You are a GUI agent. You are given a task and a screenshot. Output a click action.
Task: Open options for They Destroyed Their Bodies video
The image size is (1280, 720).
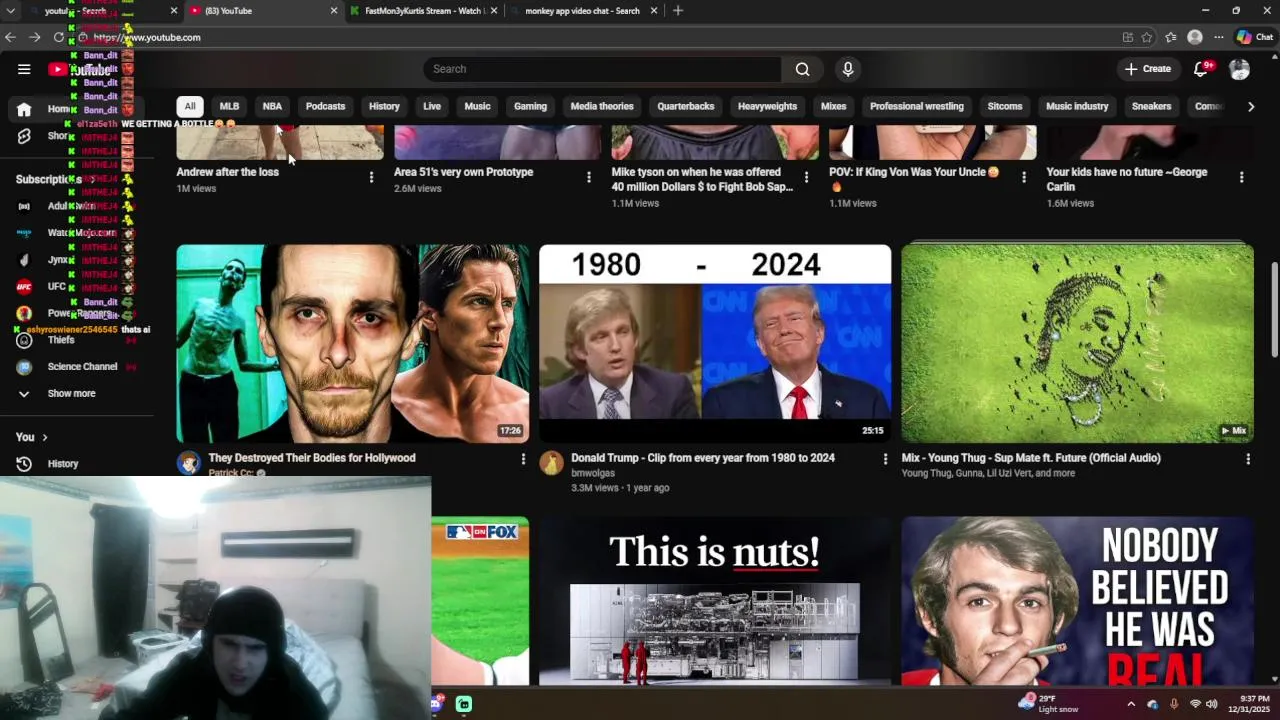click(523, 459)
